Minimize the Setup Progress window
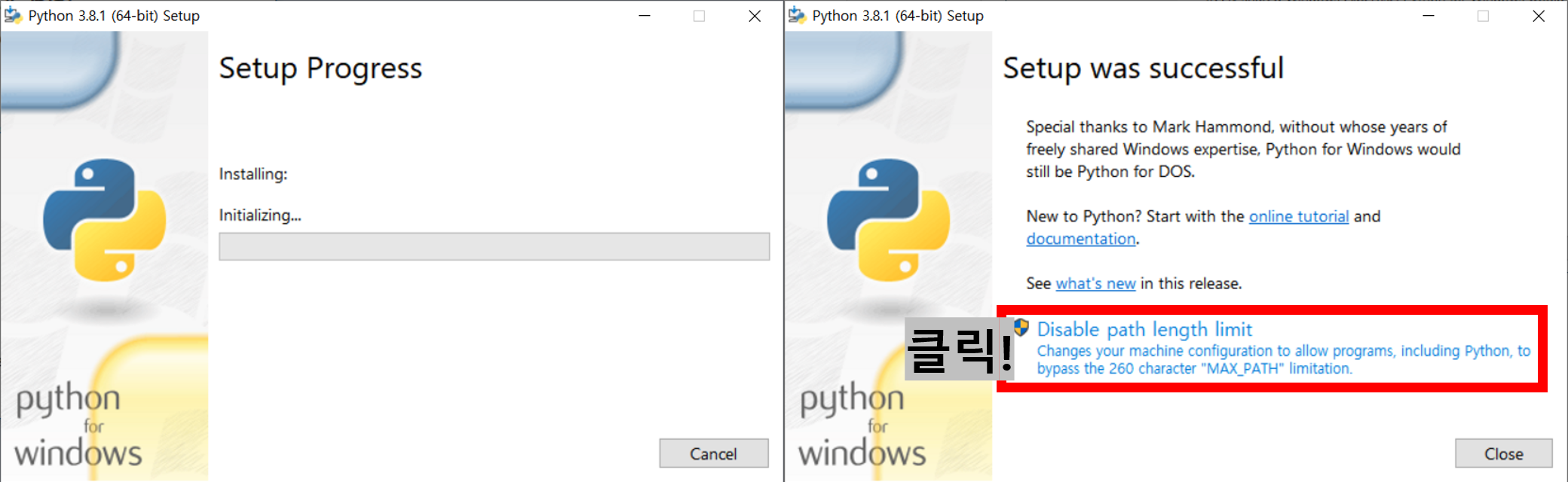This screenshot has height=482, width=1568. pos(645,16)
